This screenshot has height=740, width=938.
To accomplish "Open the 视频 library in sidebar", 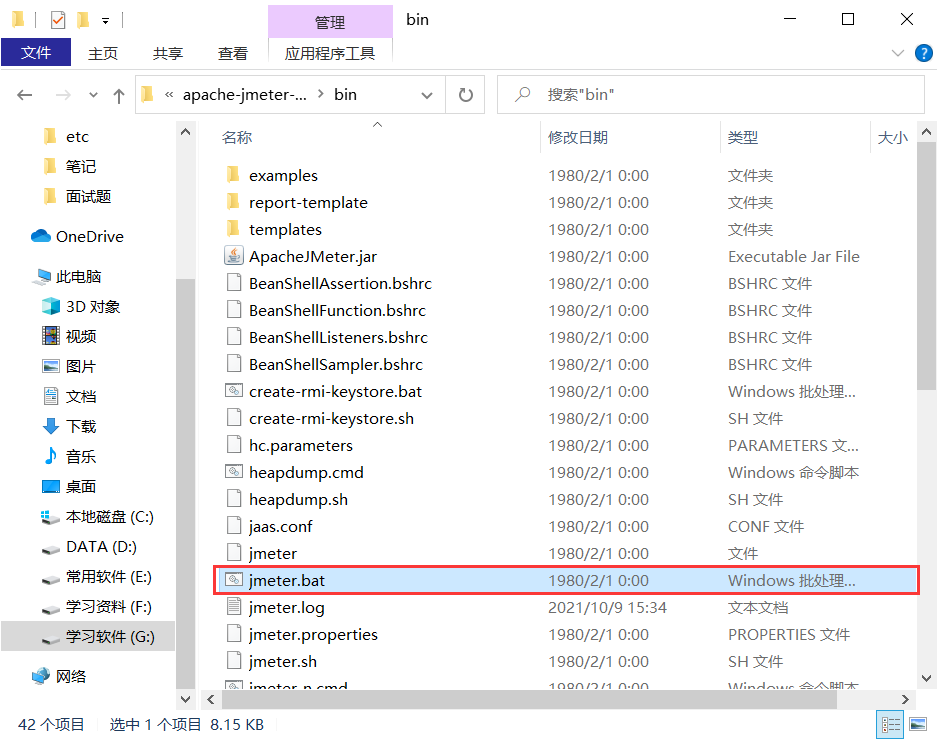I will pos(69,336).
